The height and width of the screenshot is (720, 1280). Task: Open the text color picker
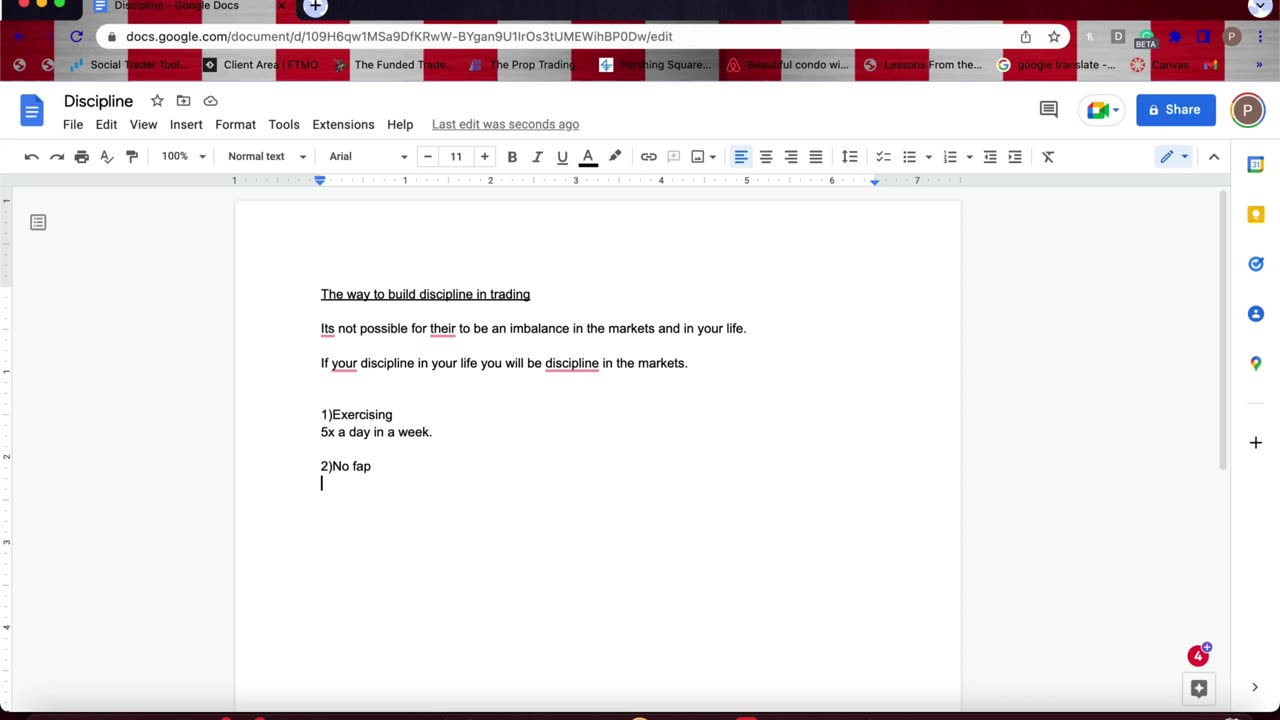588,157
